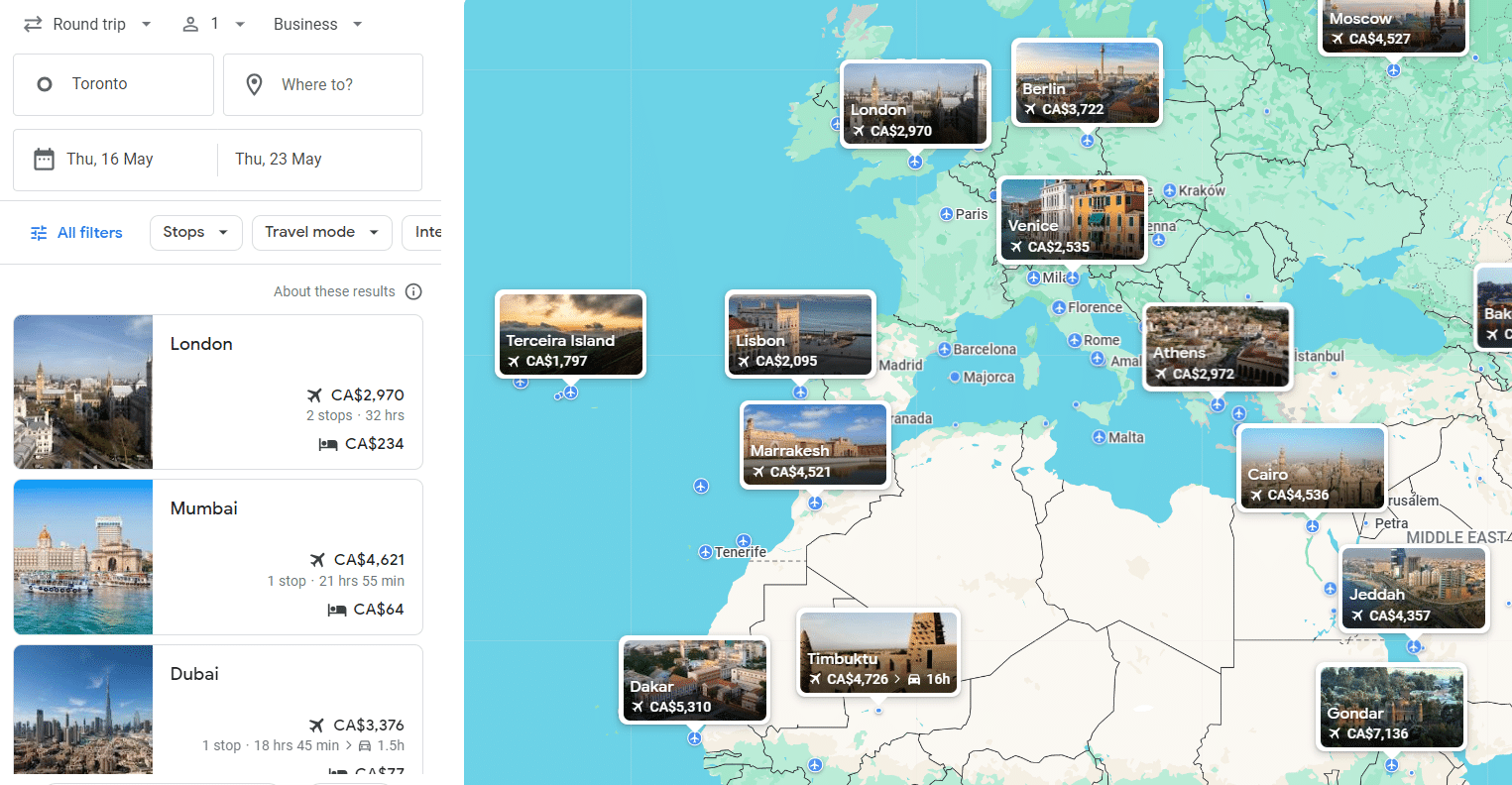Click the location pin icon in Where to
1512x785 pixels.
[254, 85]
